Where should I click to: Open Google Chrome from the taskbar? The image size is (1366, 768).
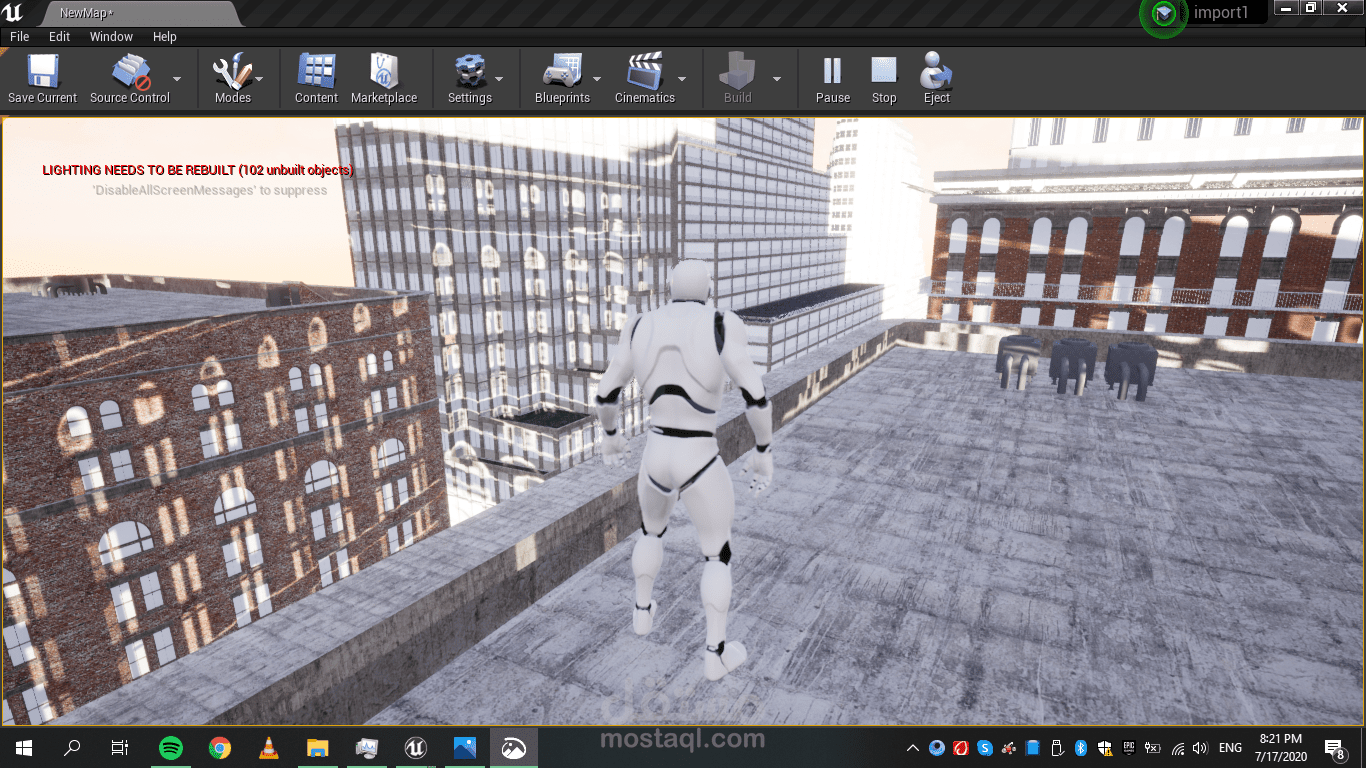pyautogui.click(x=220, y=747)
